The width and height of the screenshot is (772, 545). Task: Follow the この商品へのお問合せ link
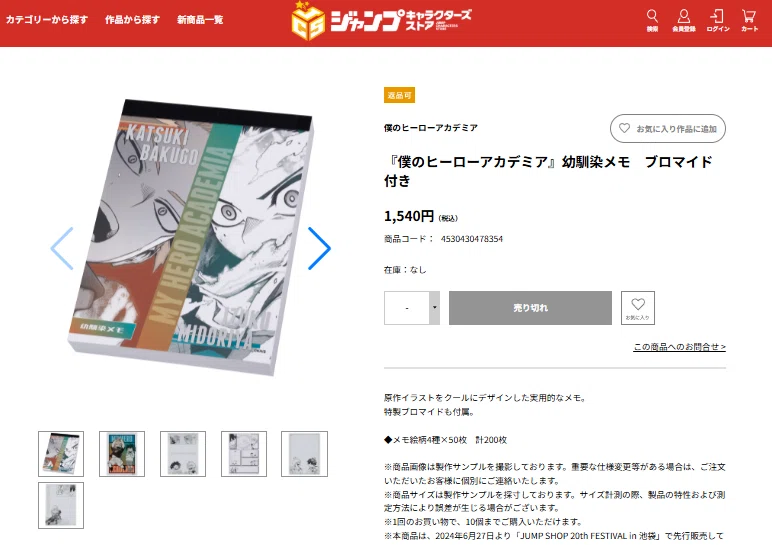click(679, 347)
